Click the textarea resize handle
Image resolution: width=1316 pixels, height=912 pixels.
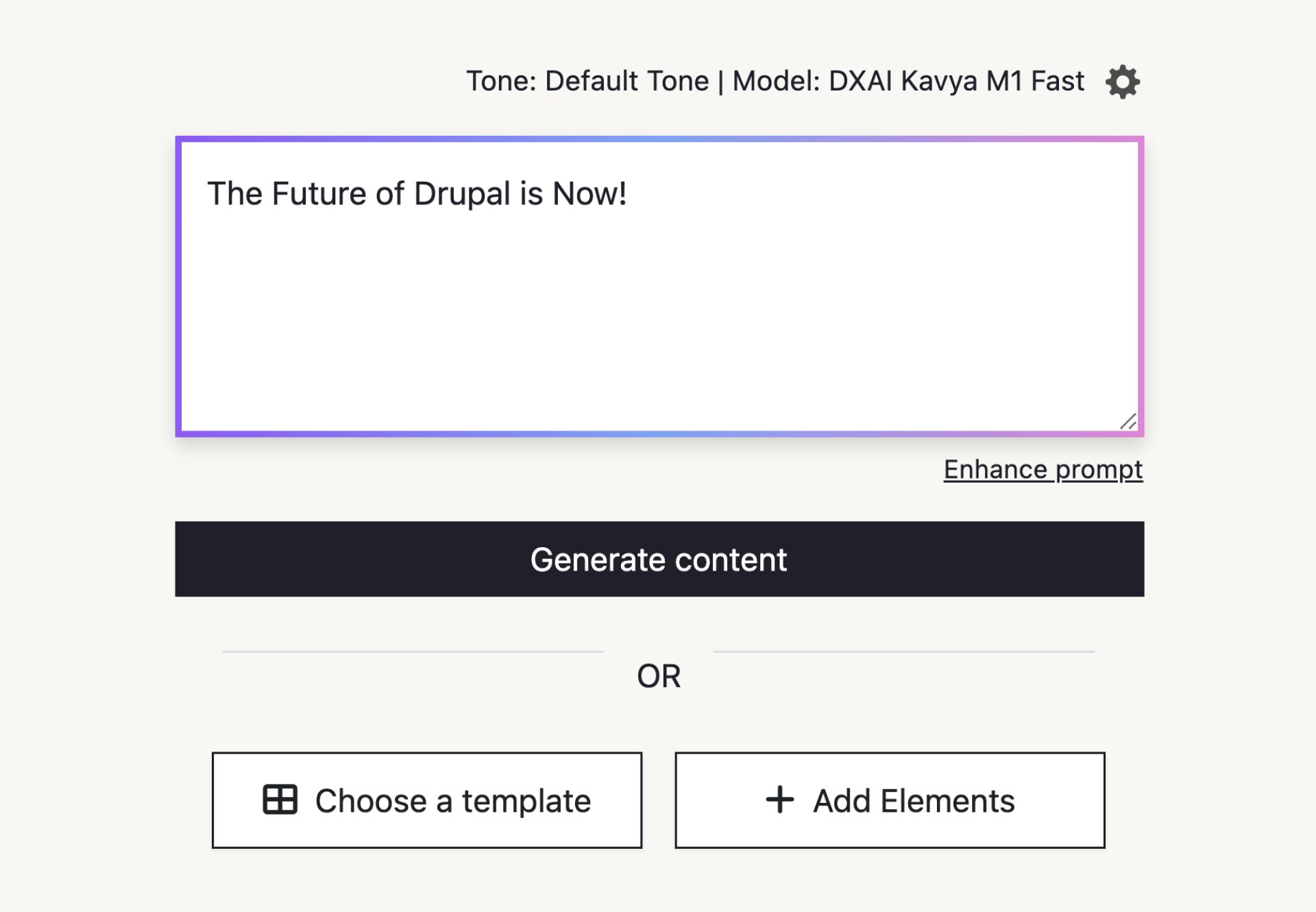pos(1128,421)
